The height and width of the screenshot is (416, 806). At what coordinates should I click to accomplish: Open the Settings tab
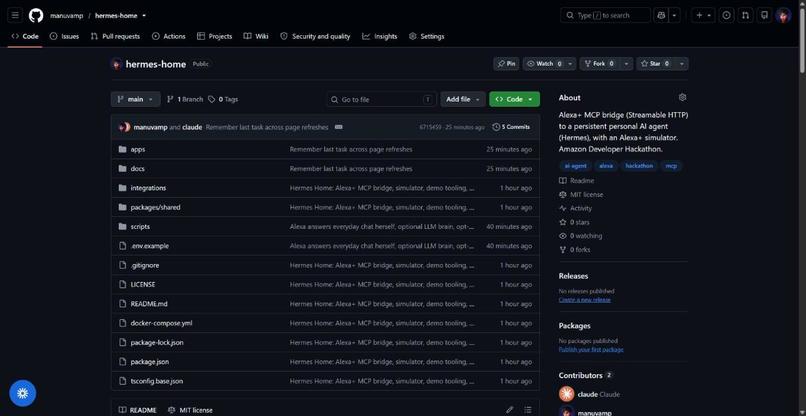(x=427, y=37)
